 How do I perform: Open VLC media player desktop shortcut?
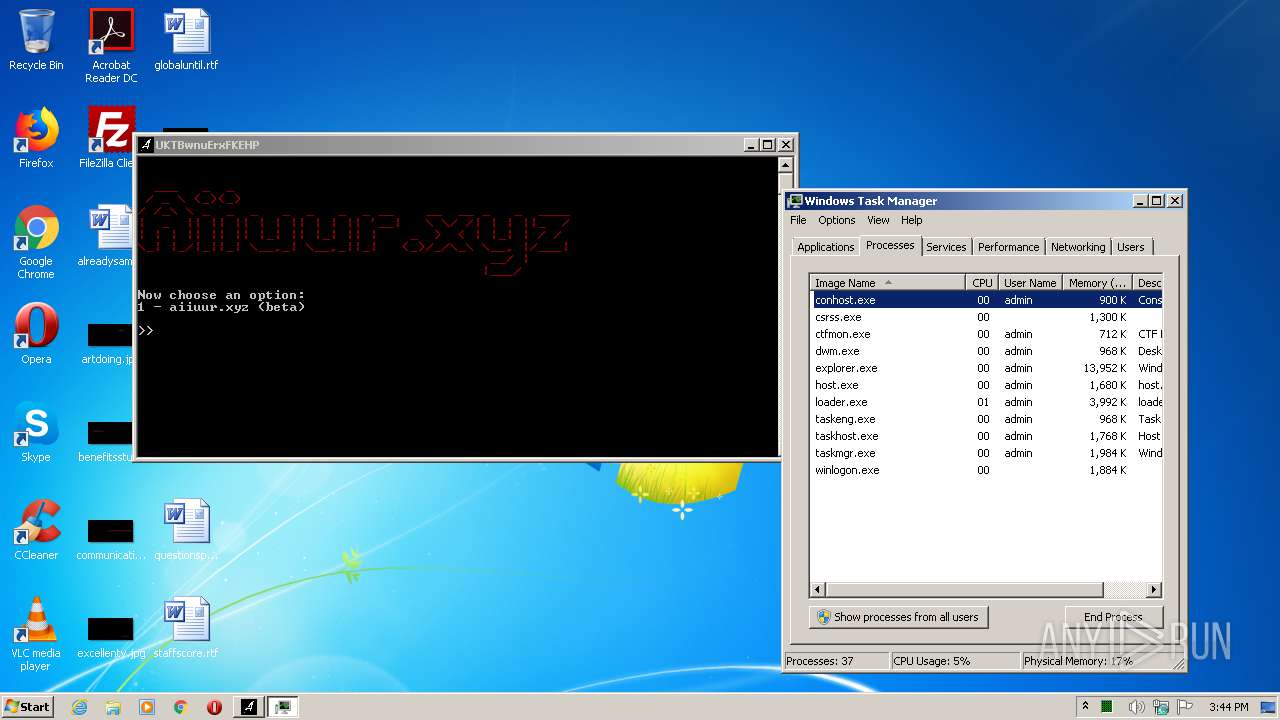coord(36,634)
